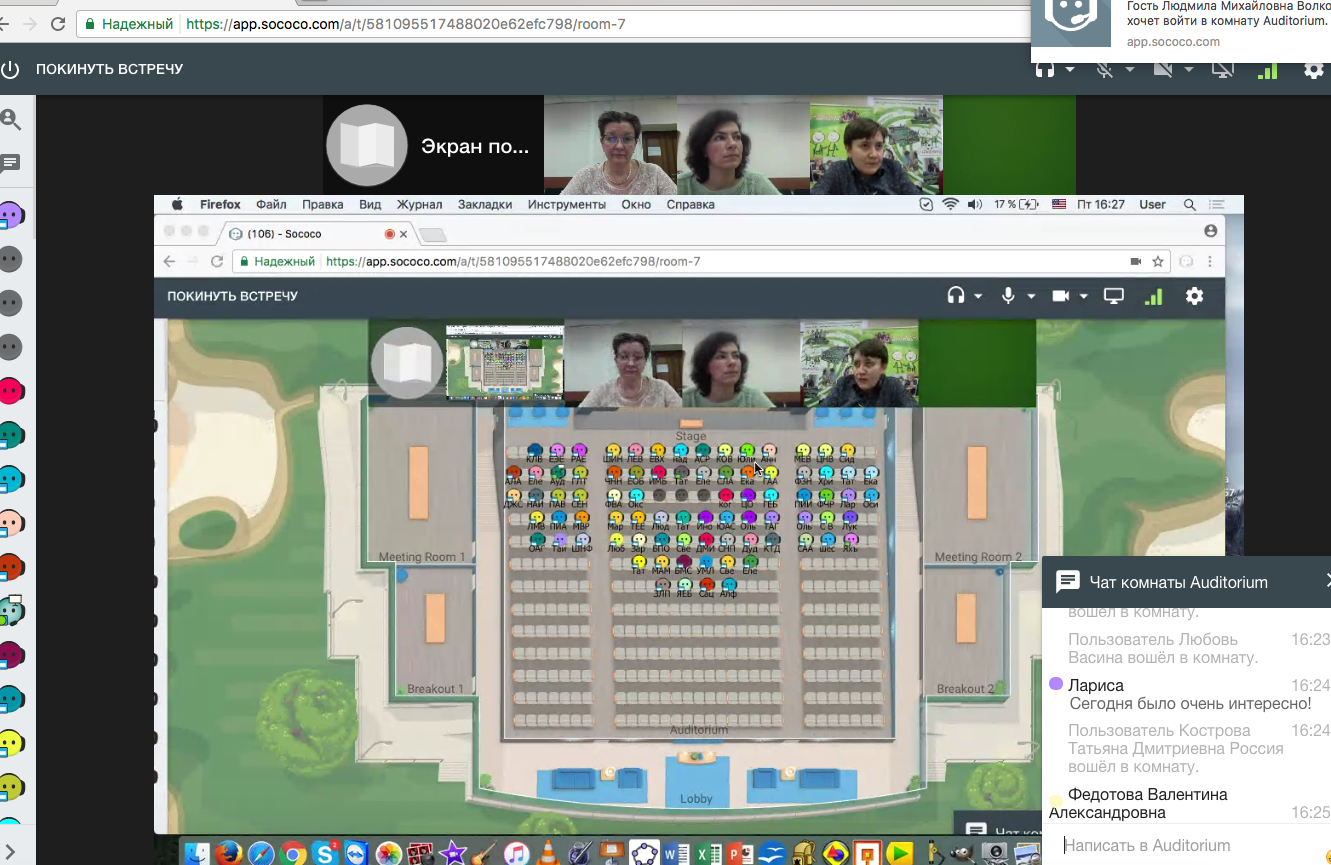Launch VLC cone icon in the dock
The width and height of the screenshot is (1331, 865).
coord(548,853)
